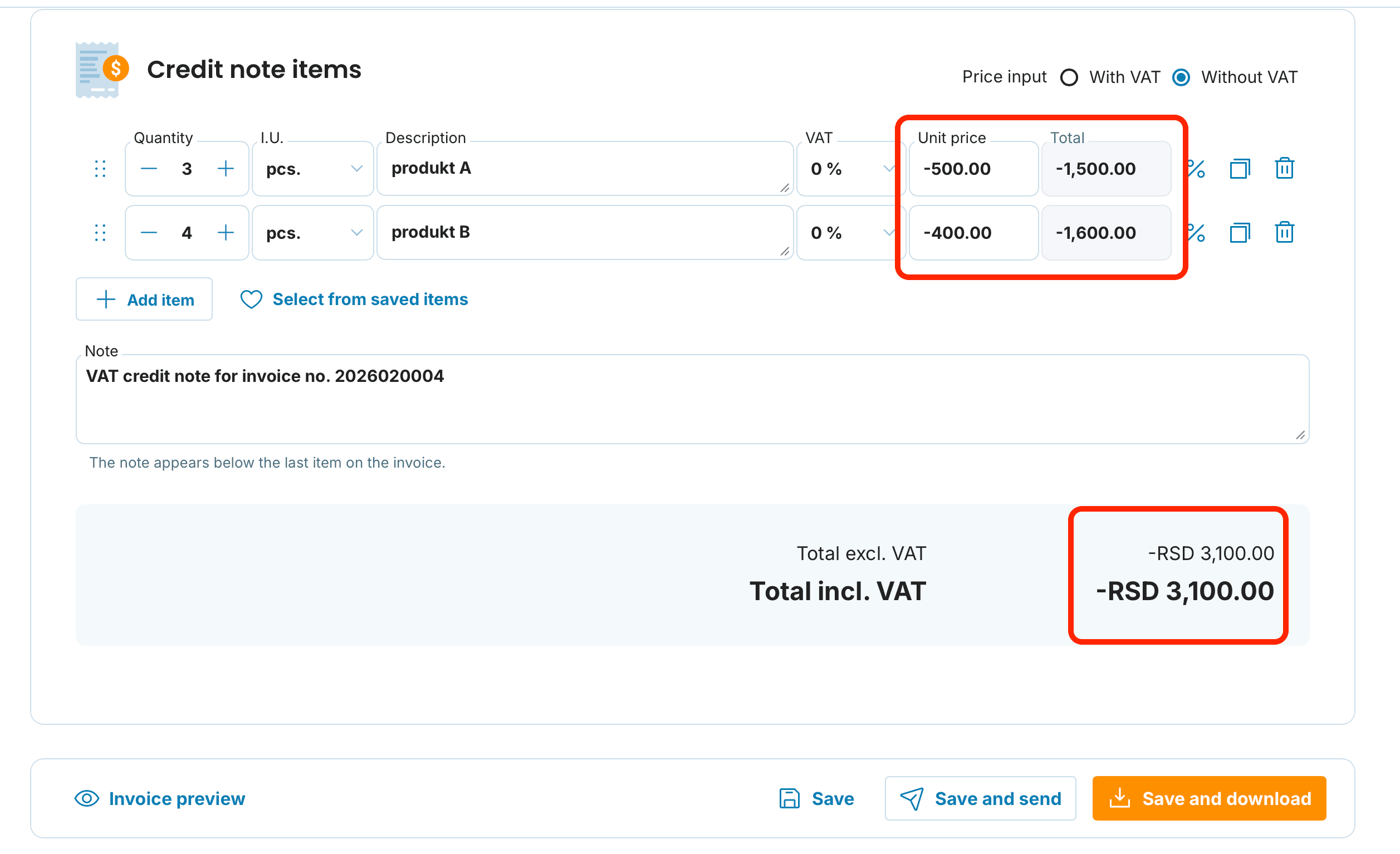Select the Without VAT price input option

tap(1181, 77)
